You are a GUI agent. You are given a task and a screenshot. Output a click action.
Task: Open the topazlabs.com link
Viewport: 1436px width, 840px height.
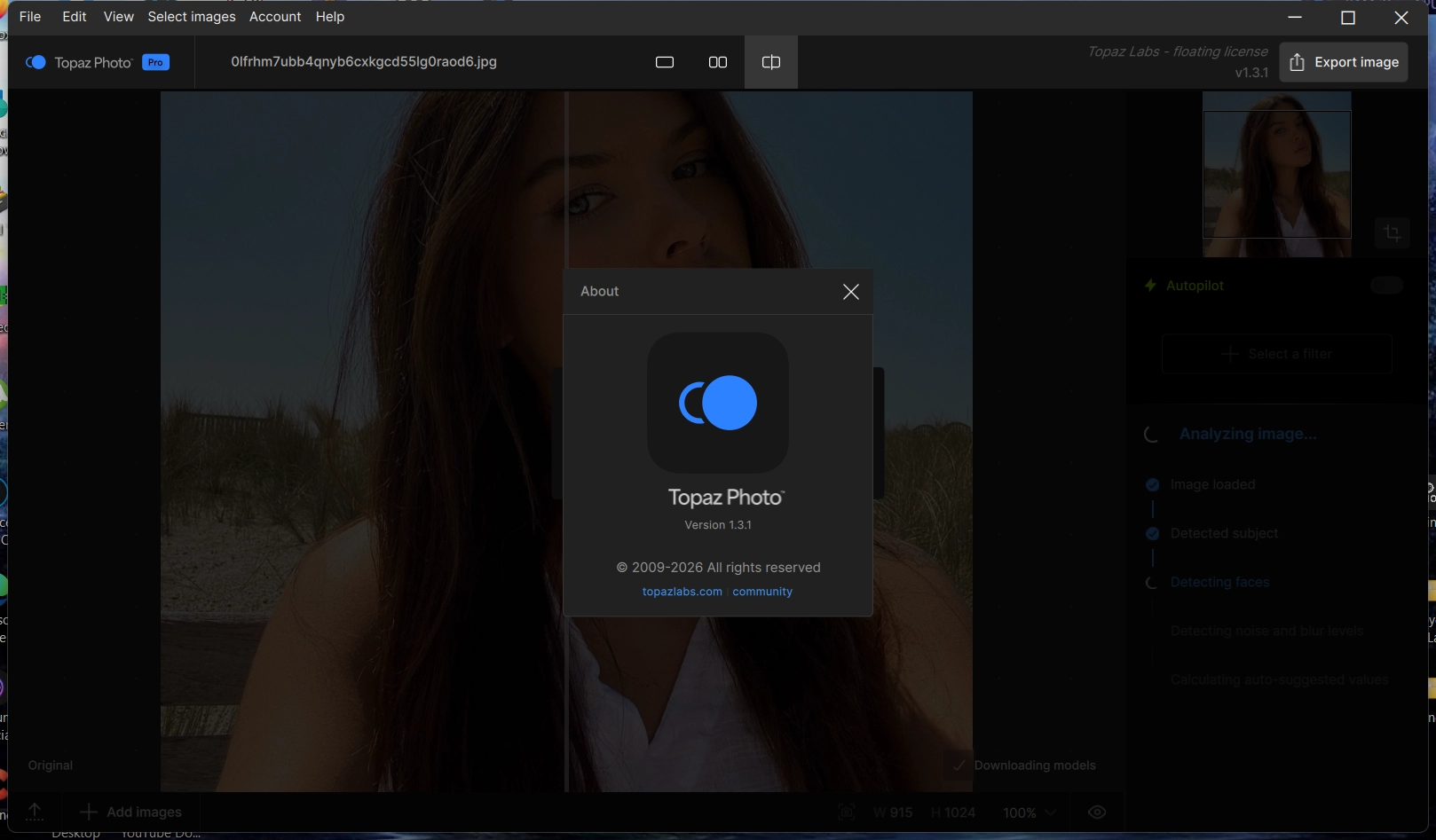point(682,592)
